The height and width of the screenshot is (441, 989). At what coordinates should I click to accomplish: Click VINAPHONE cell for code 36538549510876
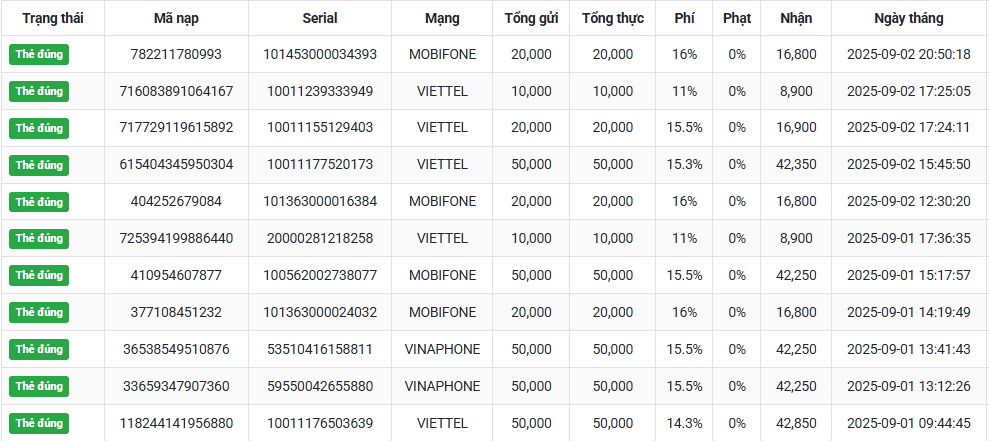(x=442, y=349)
